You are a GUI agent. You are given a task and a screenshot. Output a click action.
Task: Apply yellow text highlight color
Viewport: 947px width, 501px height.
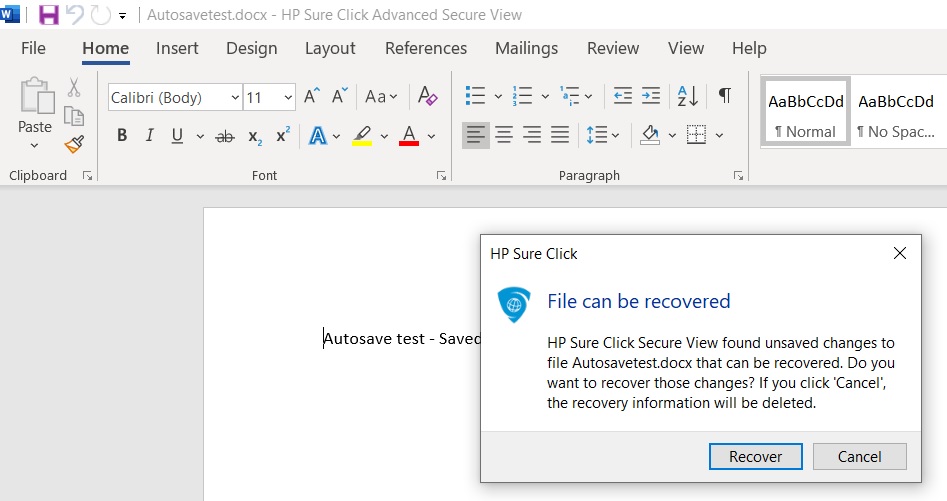point(362,136)
